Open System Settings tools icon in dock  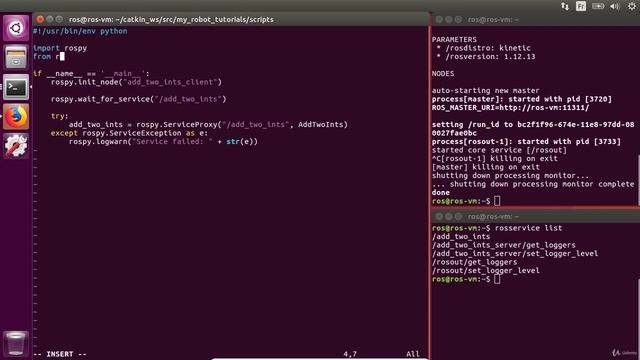click(16, 146)
